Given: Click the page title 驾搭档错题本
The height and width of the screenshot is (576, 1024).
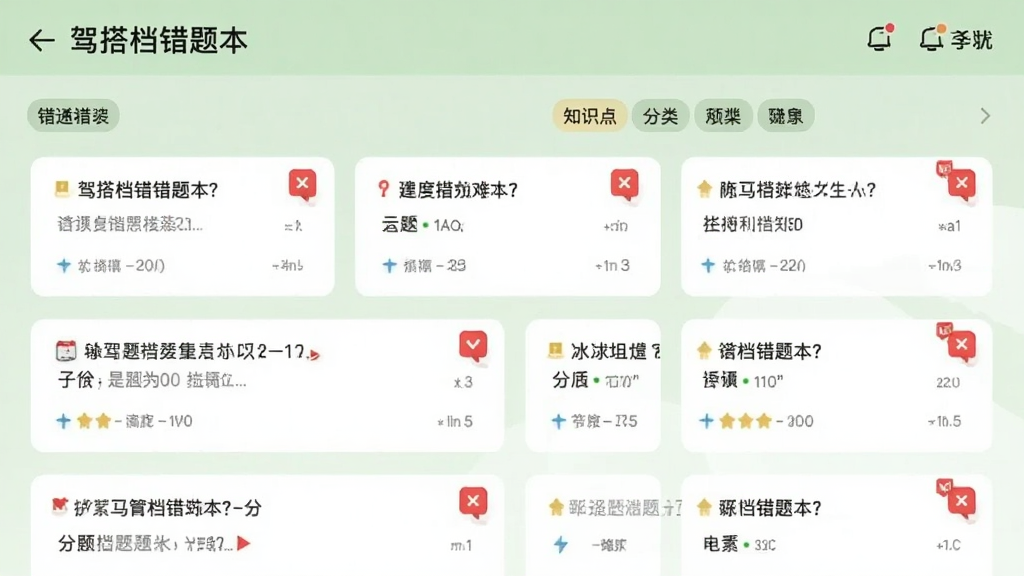Looking at the screenshot, I should (x=159, y=40).
